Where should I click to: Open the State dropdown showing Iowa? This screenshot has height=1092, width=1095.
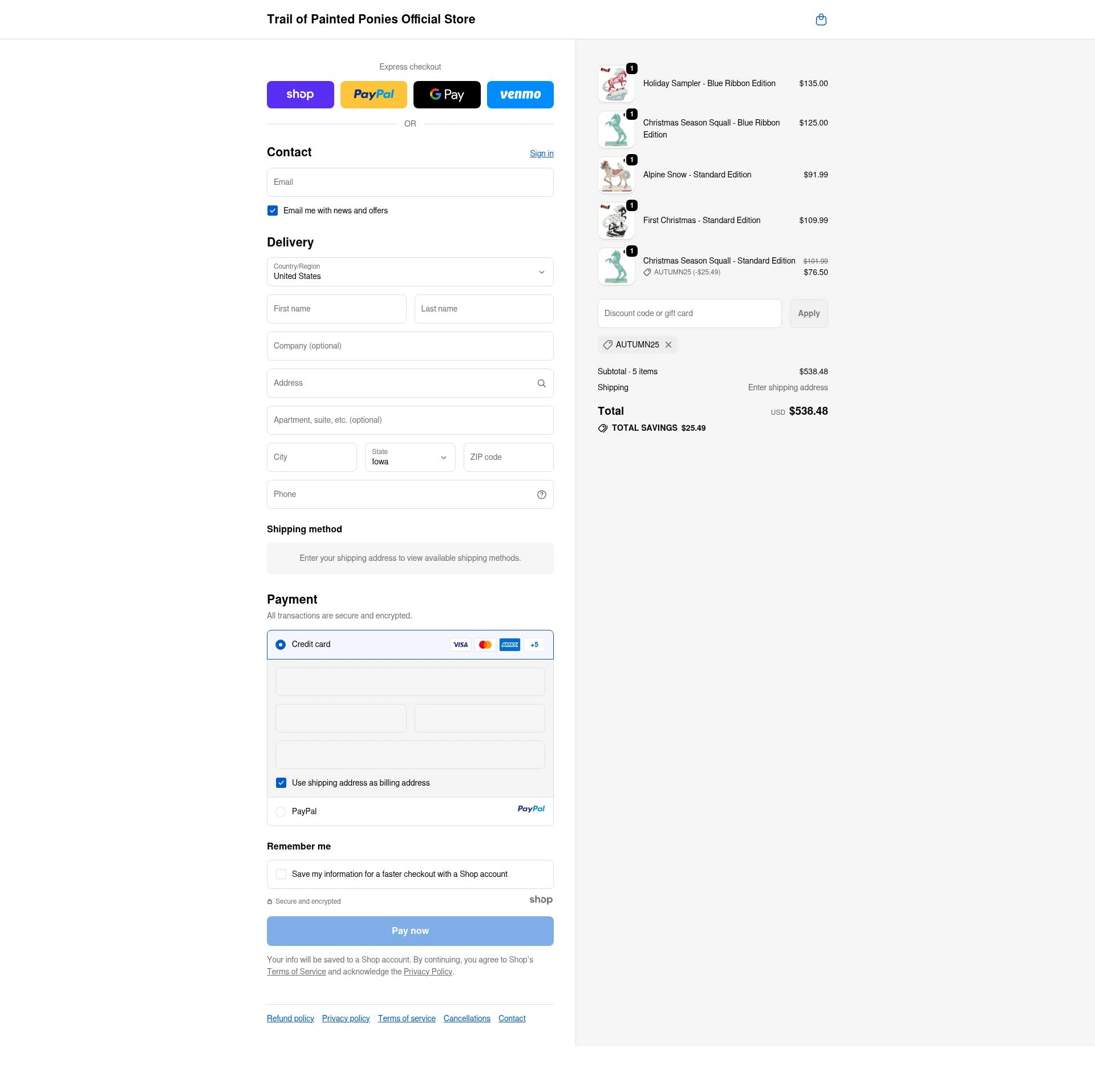pos(409,458)
